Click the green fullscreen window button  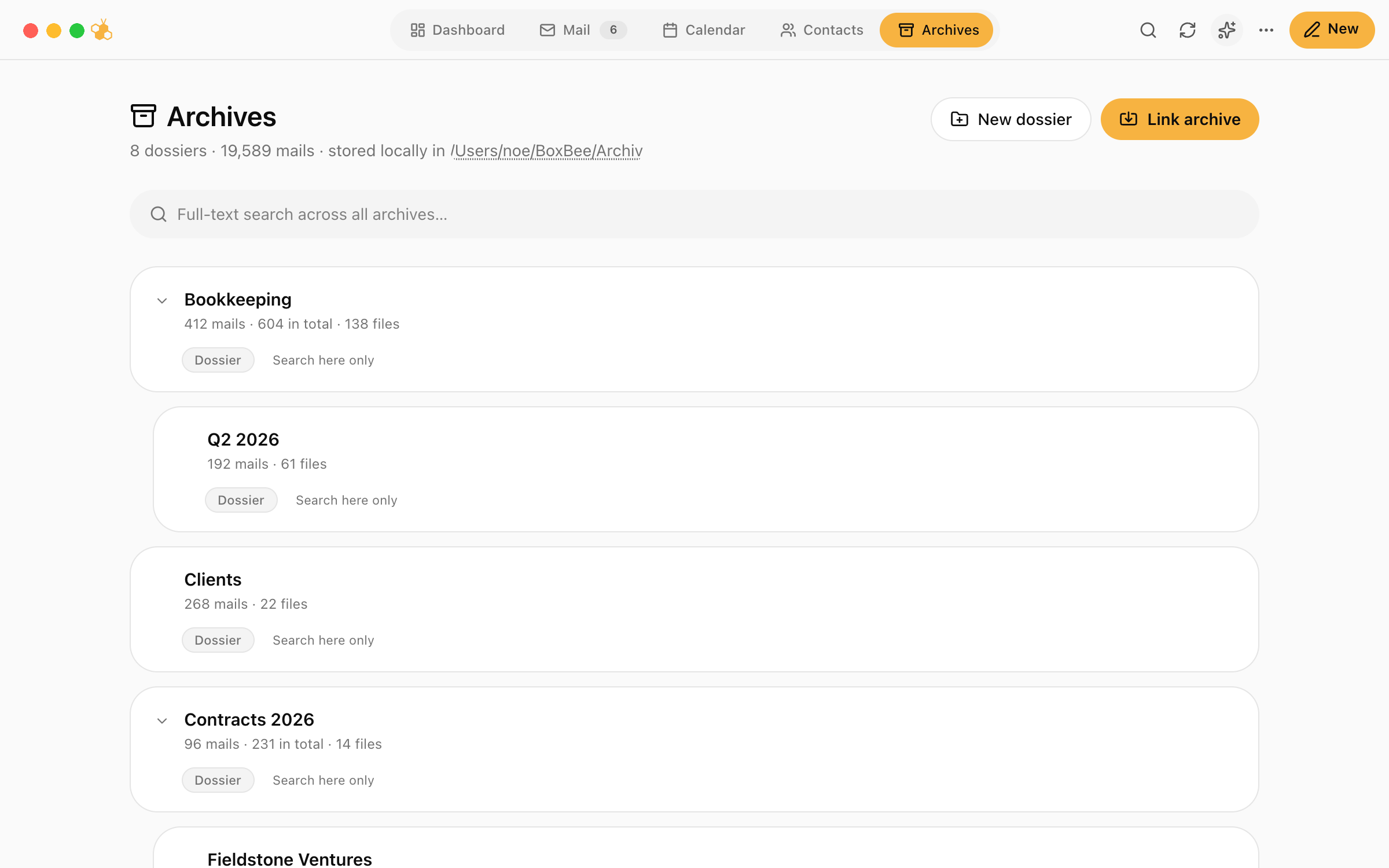[77, 30]
